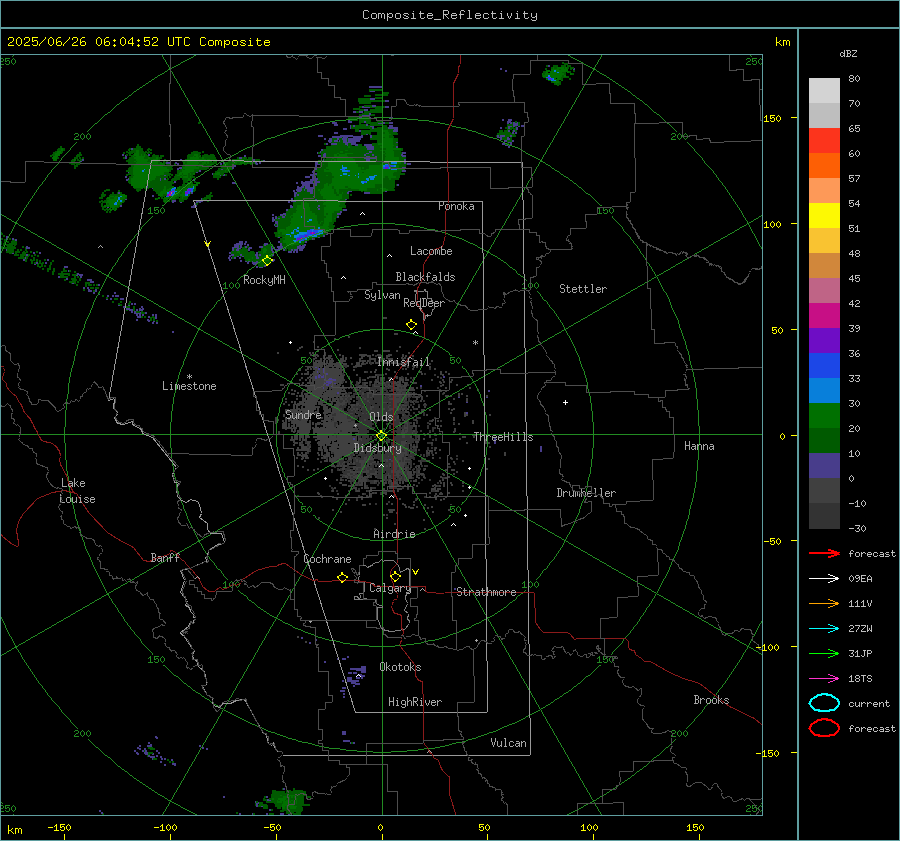The image size is (900, 841).
Task: Click the -150 tick label on bottom axis
Action: point(59,827)
